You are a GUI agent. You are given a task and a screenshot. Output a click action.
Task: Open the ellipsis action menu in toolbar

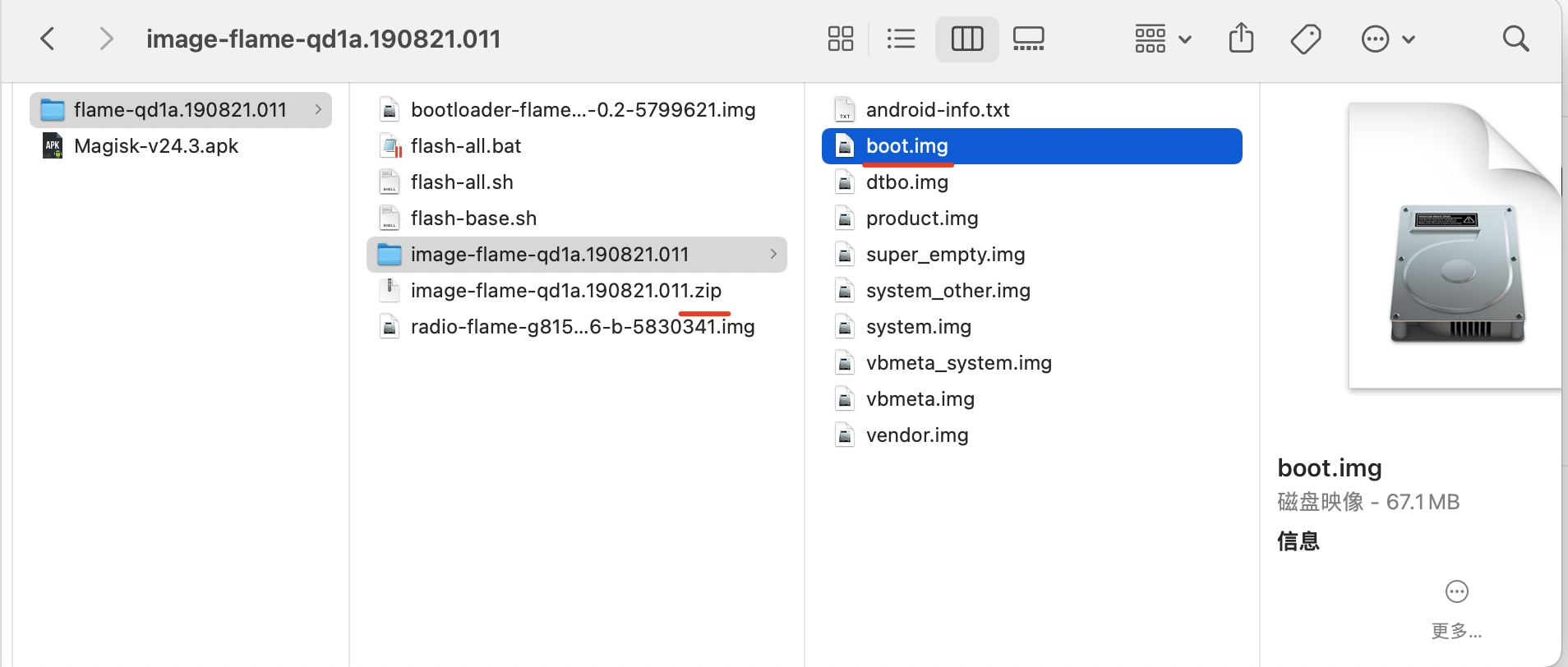click(1388, 39)
